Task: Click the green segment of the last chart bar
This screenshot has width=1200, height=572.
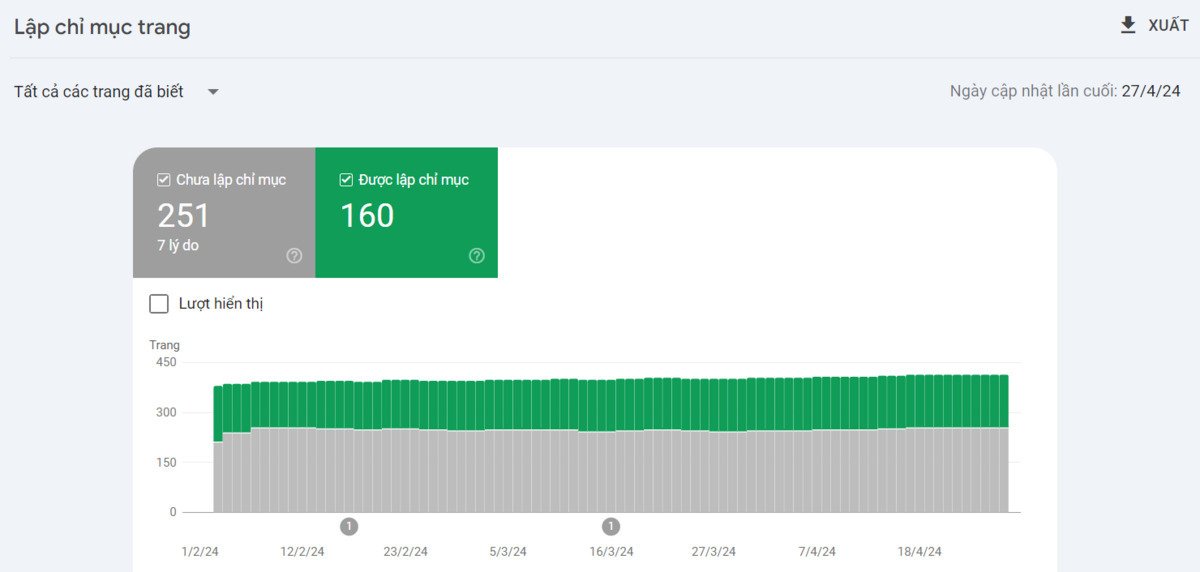Action: point(1003,400)
